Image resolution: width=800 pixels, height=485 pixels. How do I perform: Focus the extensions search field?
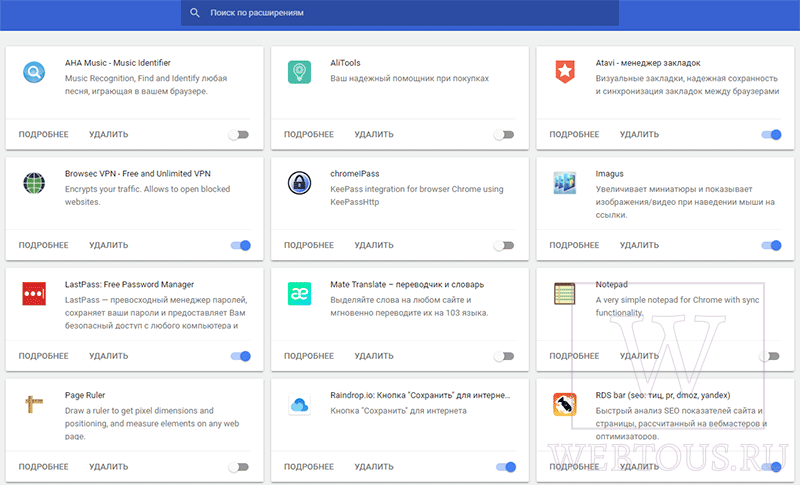tap(400, 13)
